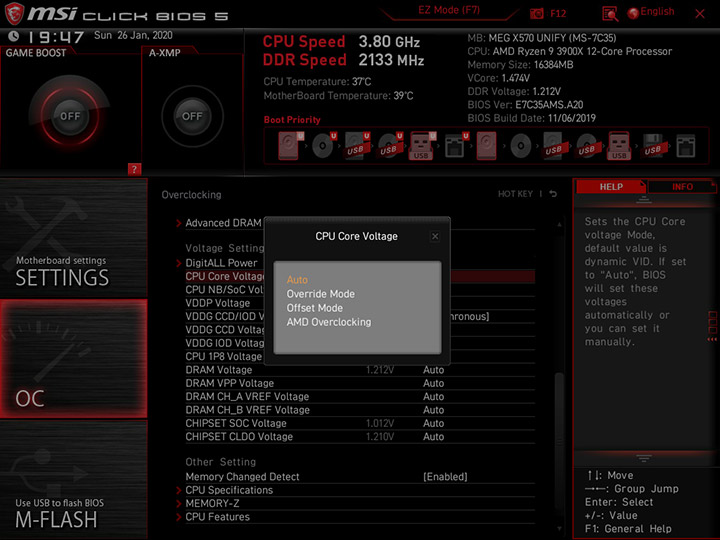Click the DRAM Voltage 1.212V reading
Screen dimensions: 720x540
380,370
